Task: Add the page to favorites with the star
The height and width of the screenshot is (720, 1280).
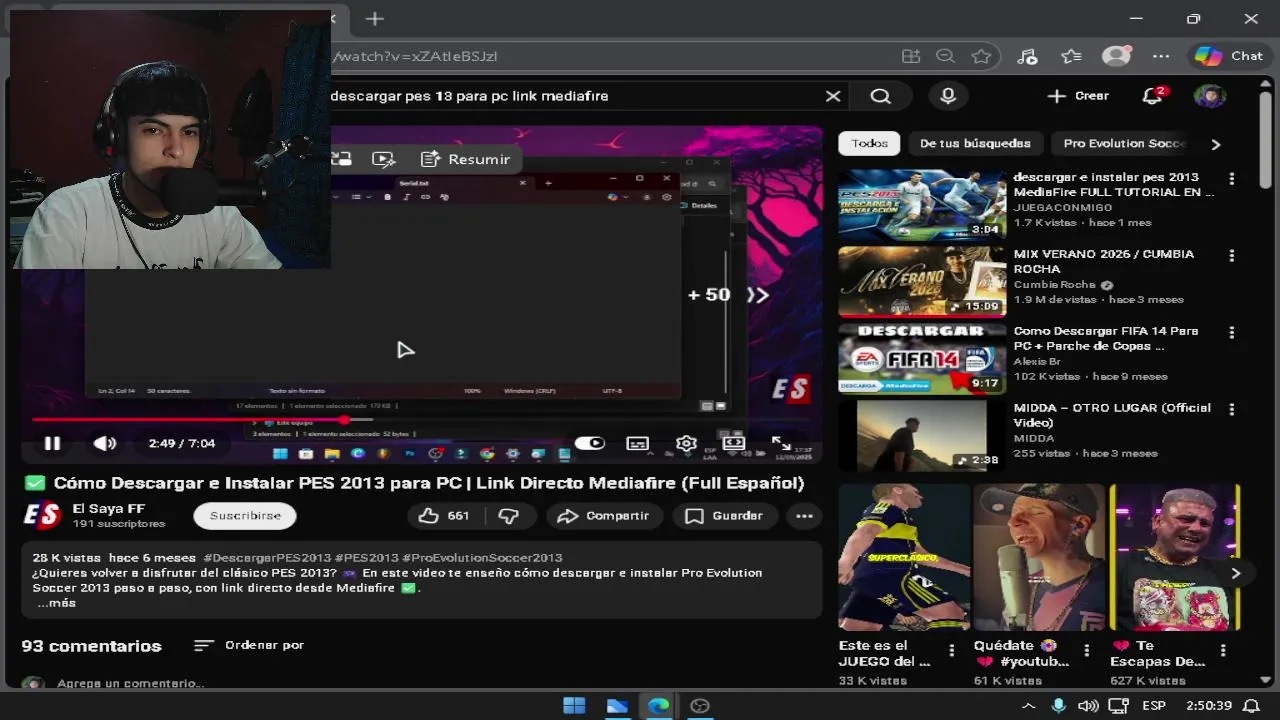Action: coord(981,57)
